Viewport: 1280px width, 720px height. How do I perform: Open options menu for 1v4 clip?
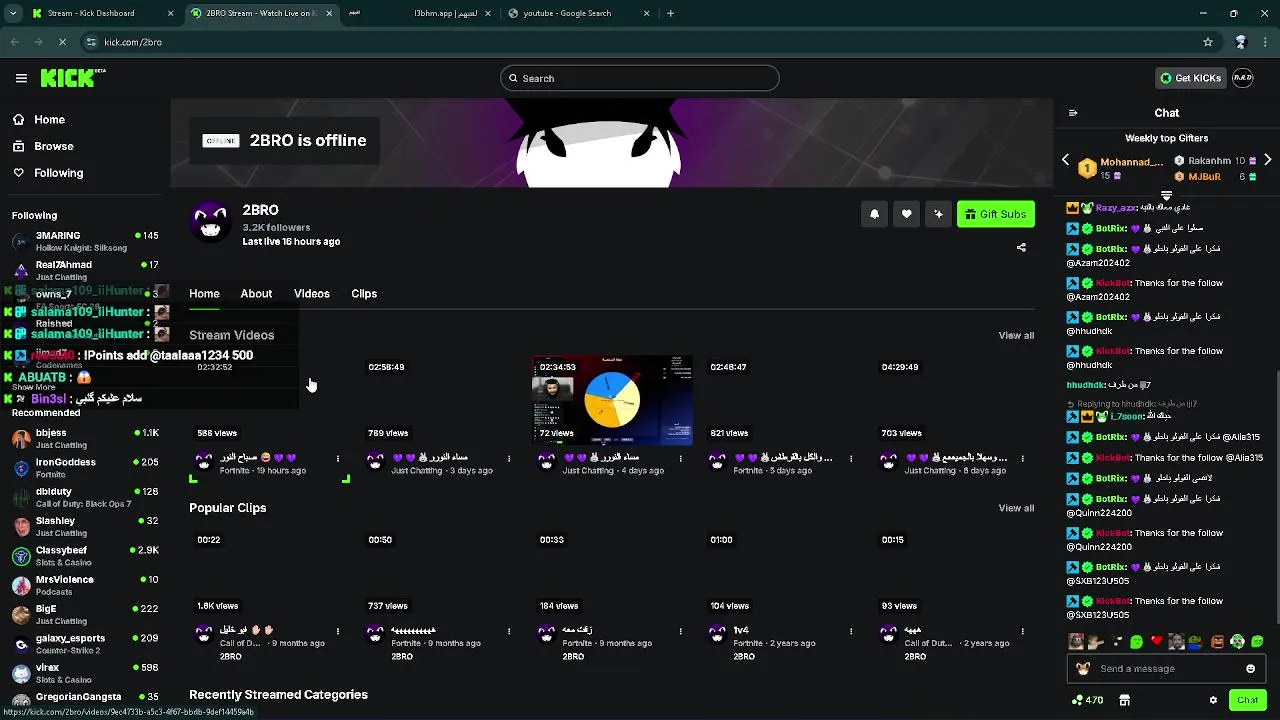pyautogui.click(x=851, y=631)
